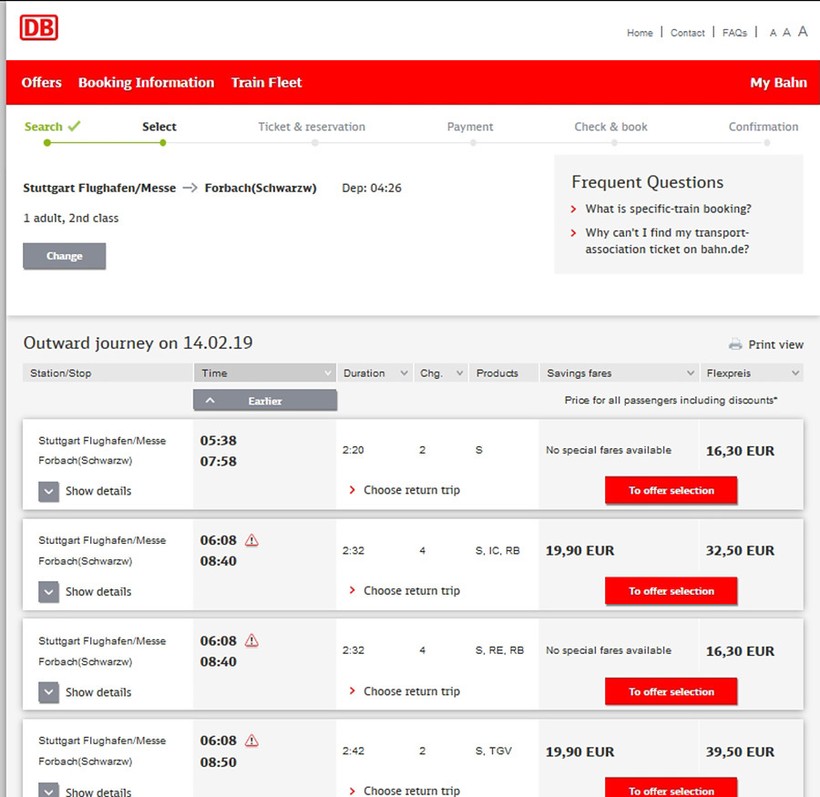Screen dimensions: 820x797
Task: Select the largest font size 'A'
Action: point(802,32)
